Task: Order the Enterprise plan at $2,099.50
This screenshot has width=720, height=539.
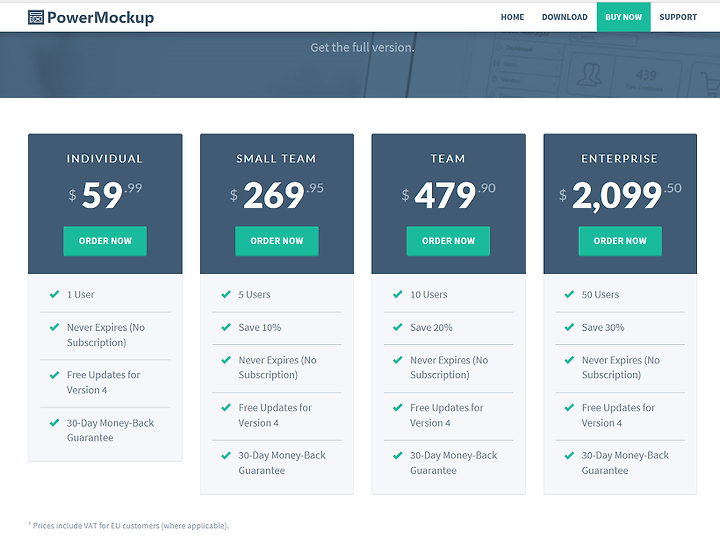Action: tap(620, 241)
